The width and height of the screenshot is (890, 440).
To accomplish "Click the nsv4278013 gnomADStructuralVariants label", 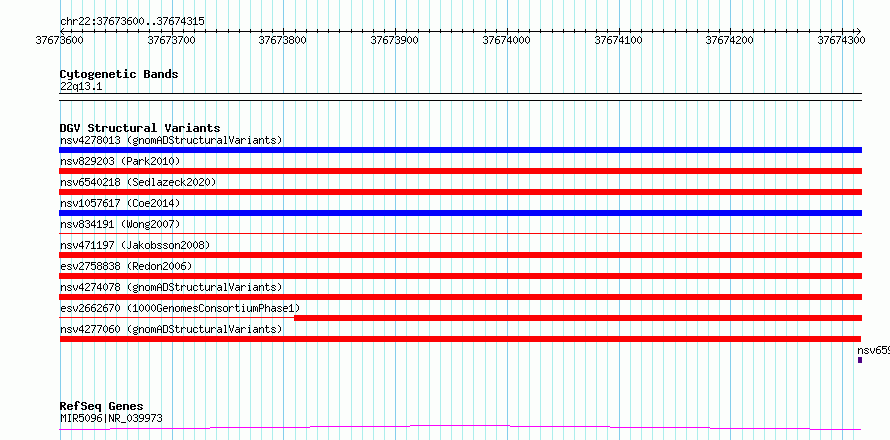I will tap(171, 140).
